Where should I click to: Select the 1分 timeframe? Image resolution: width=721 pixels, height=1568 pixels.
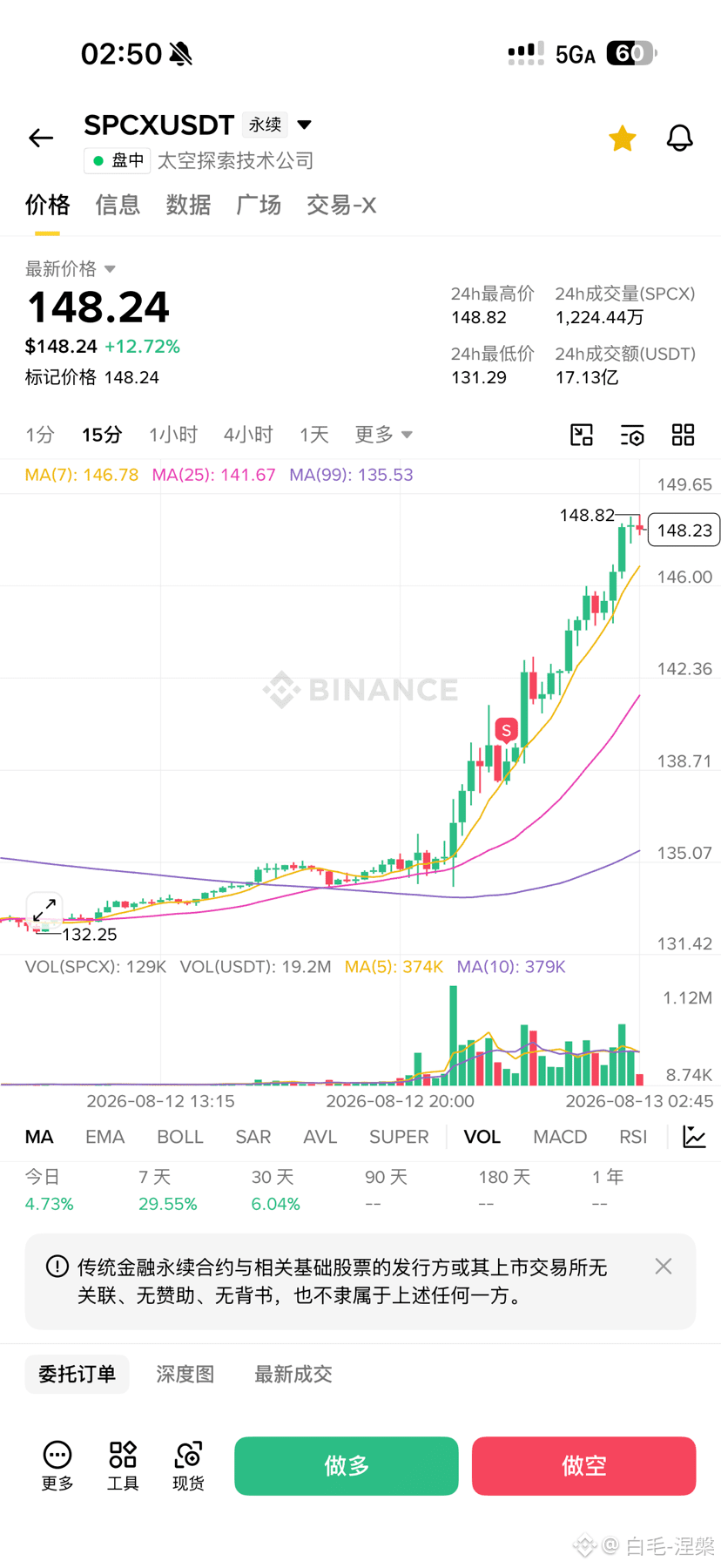[40, 435]
